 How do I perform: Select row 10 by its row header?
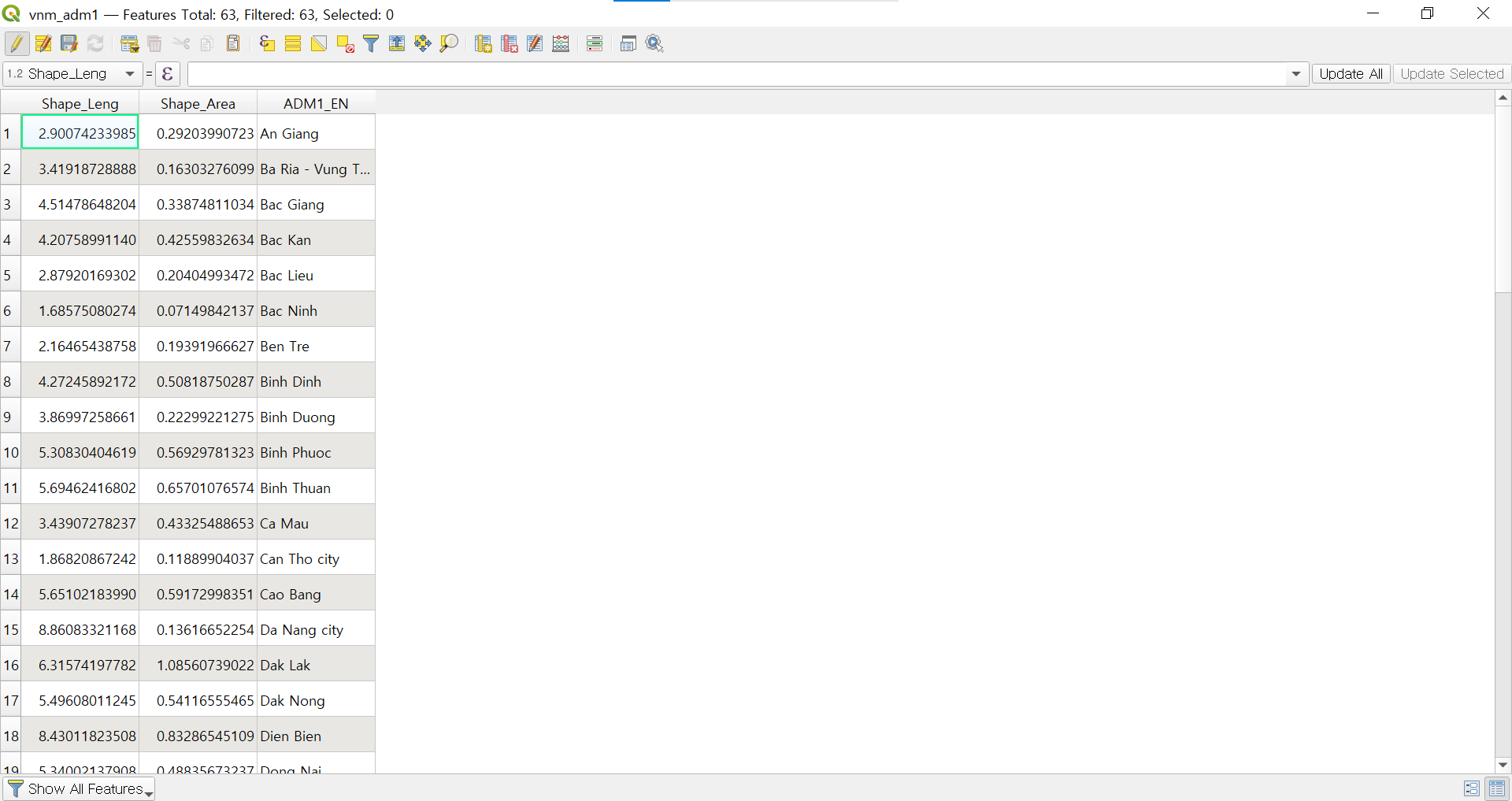click(10, 453)
